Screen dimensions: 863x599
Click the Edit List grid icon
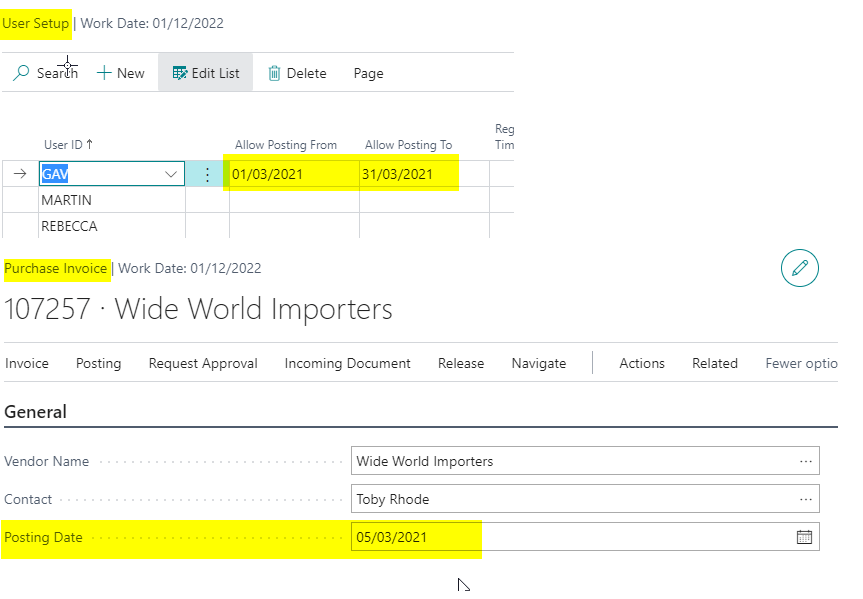[180, 73]
